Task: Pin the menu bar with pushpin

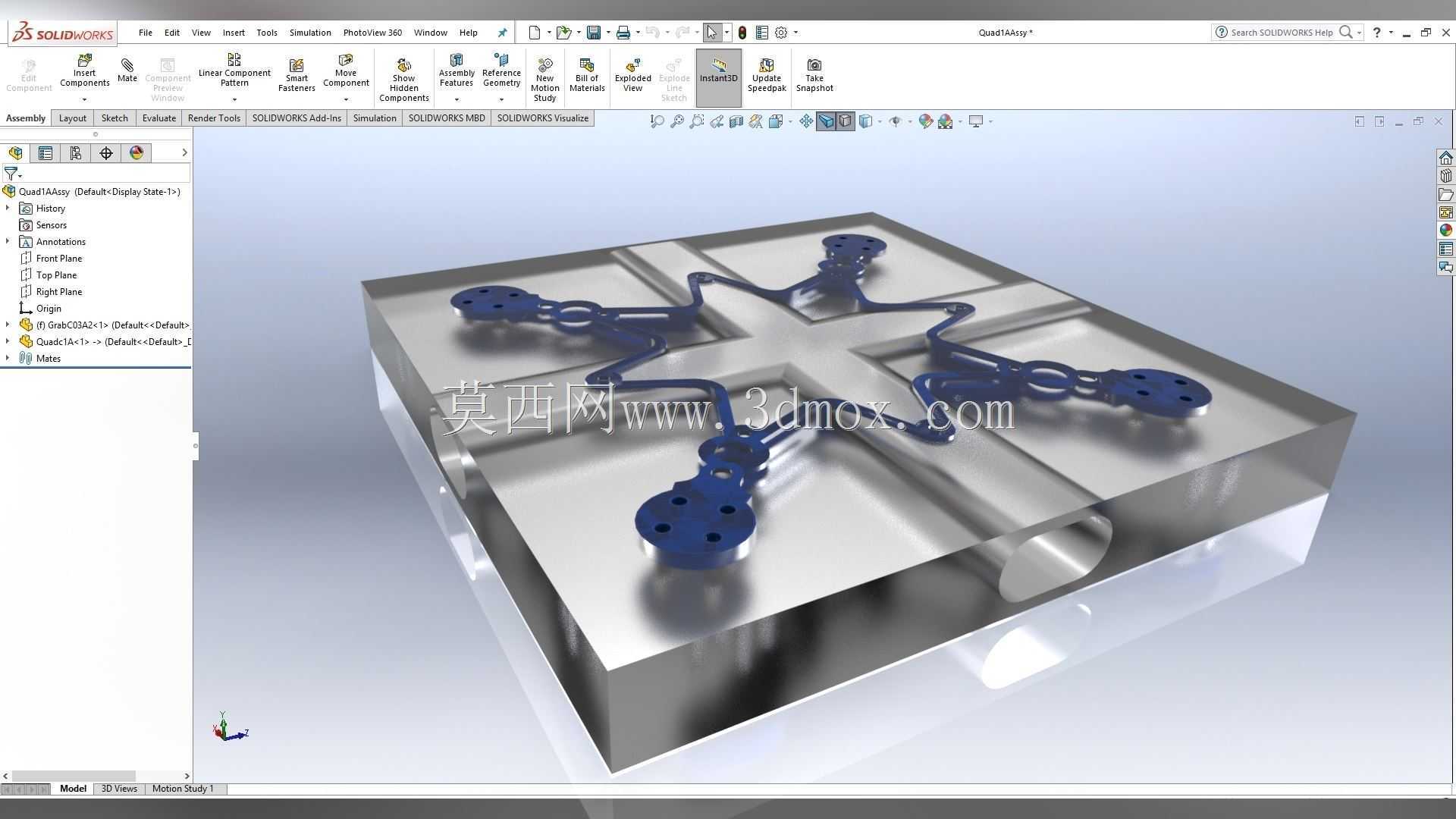Action: (x=502, y=33)
